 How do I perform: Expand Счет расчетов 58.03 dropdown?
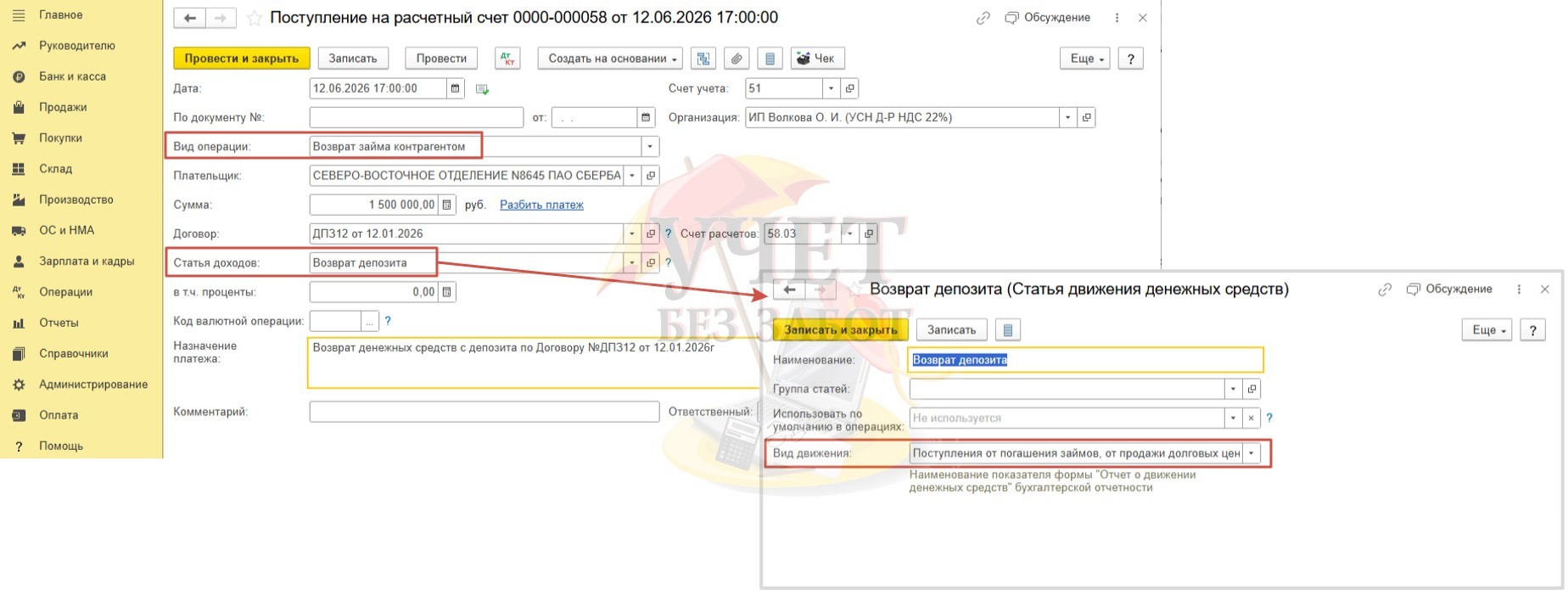(x=850, y=233)
